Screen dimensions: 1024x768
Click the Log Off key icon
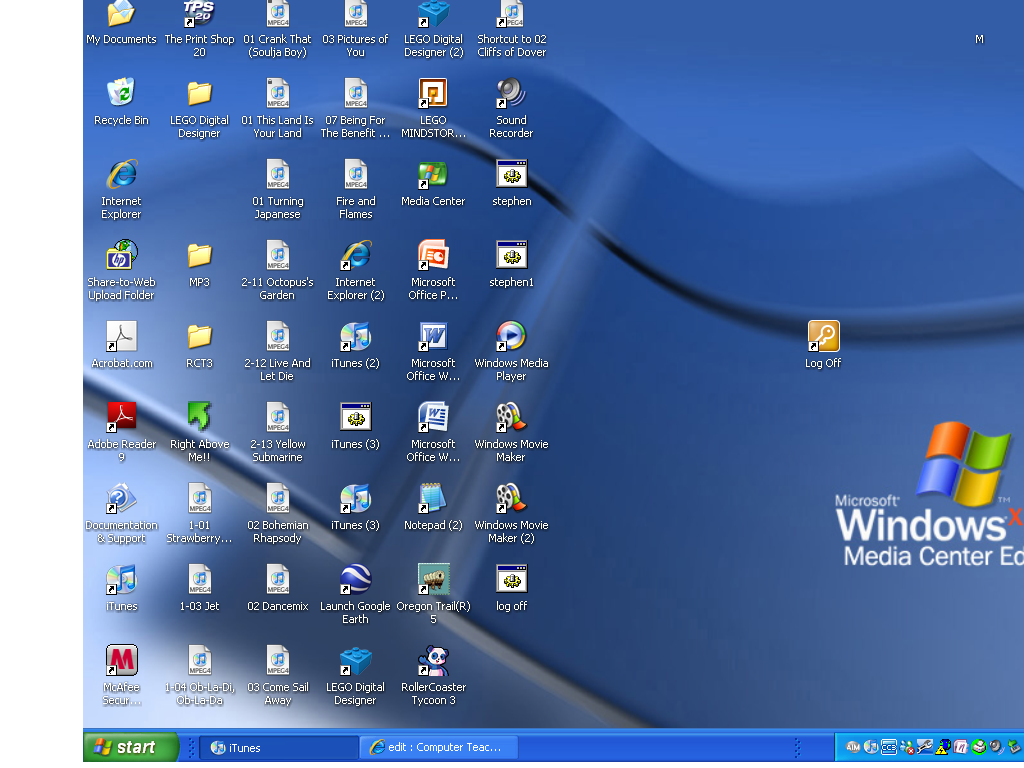tap(823, 345)
